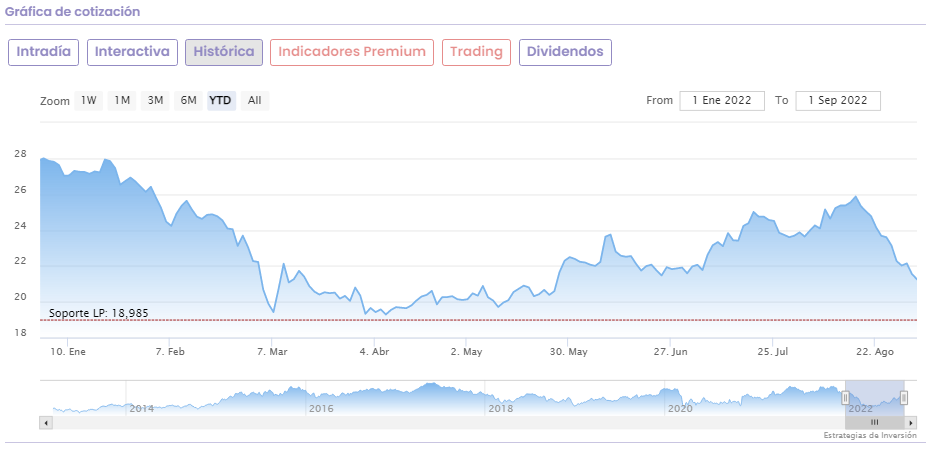Select the 1M zoom range
Image resolution: width=936 pixels, height=452 pixels.
click(122, 100)
